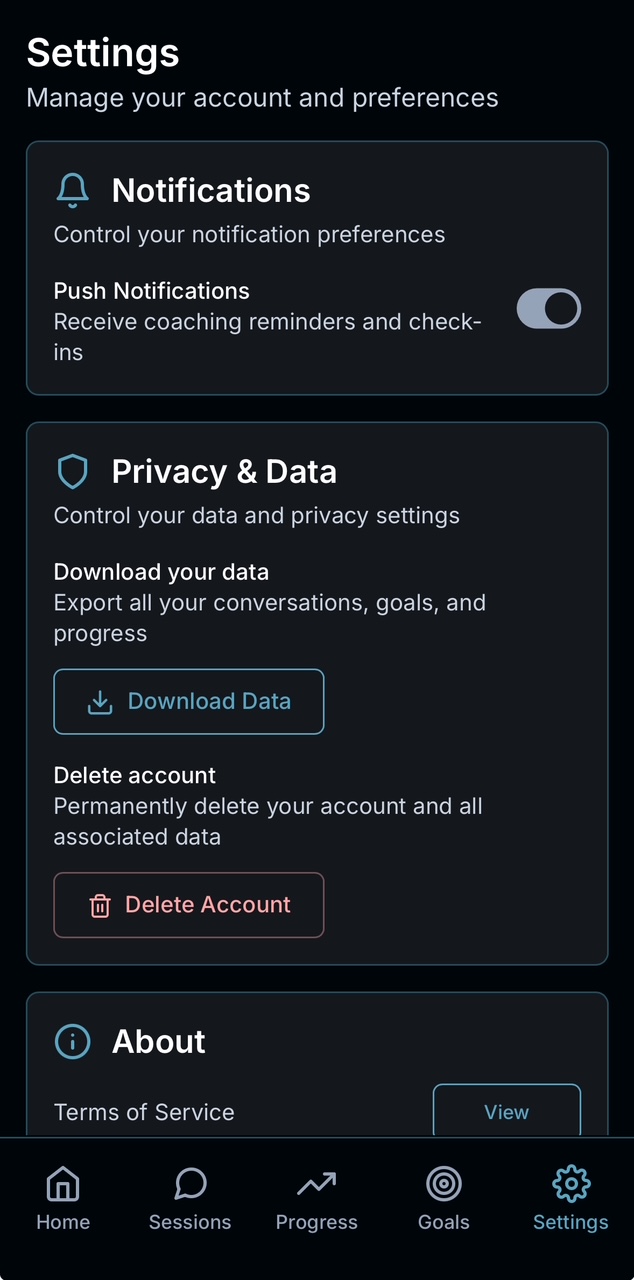The width and height of the screenshot is (634, 1280).
Task: Select the Home icon in bottom navigation
Action: 63,1183
